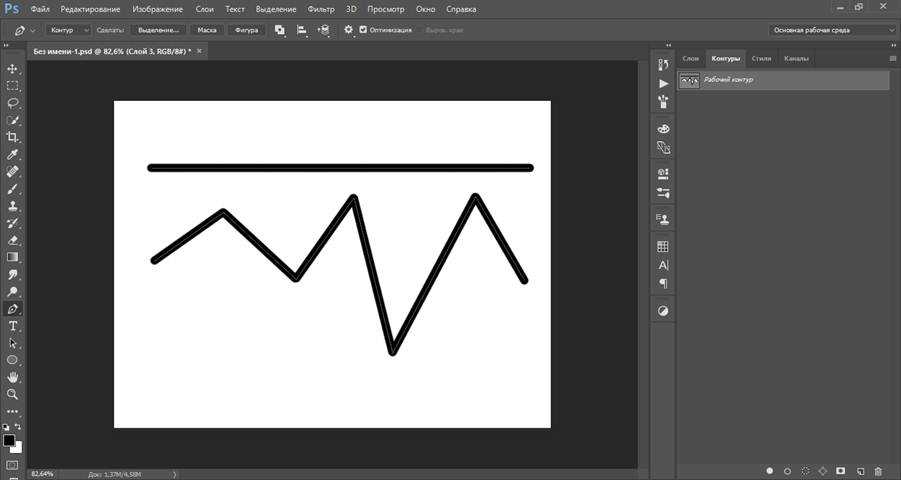Toggle the Оптимизация checkbox
Image resolution: width=901 pixels, height=480 pixels.
pos(363,30)
